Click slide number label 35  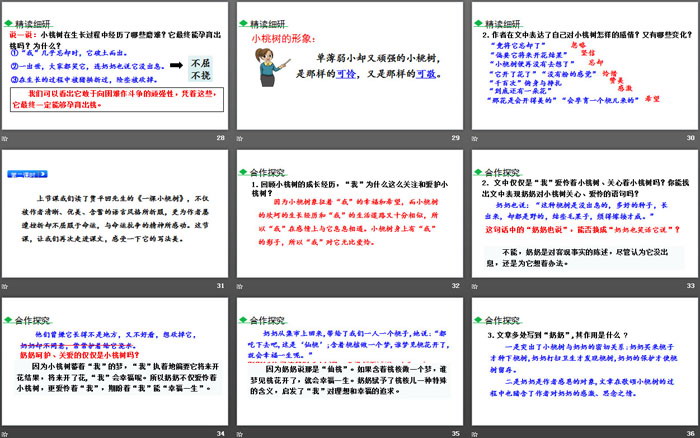coord(455,433)
